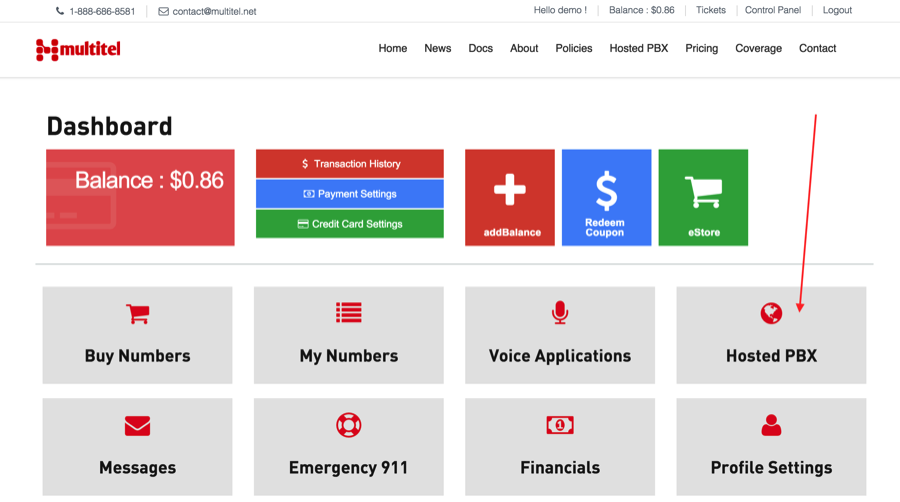
Task: Click the Logout link
Action: tap(837, 10)
